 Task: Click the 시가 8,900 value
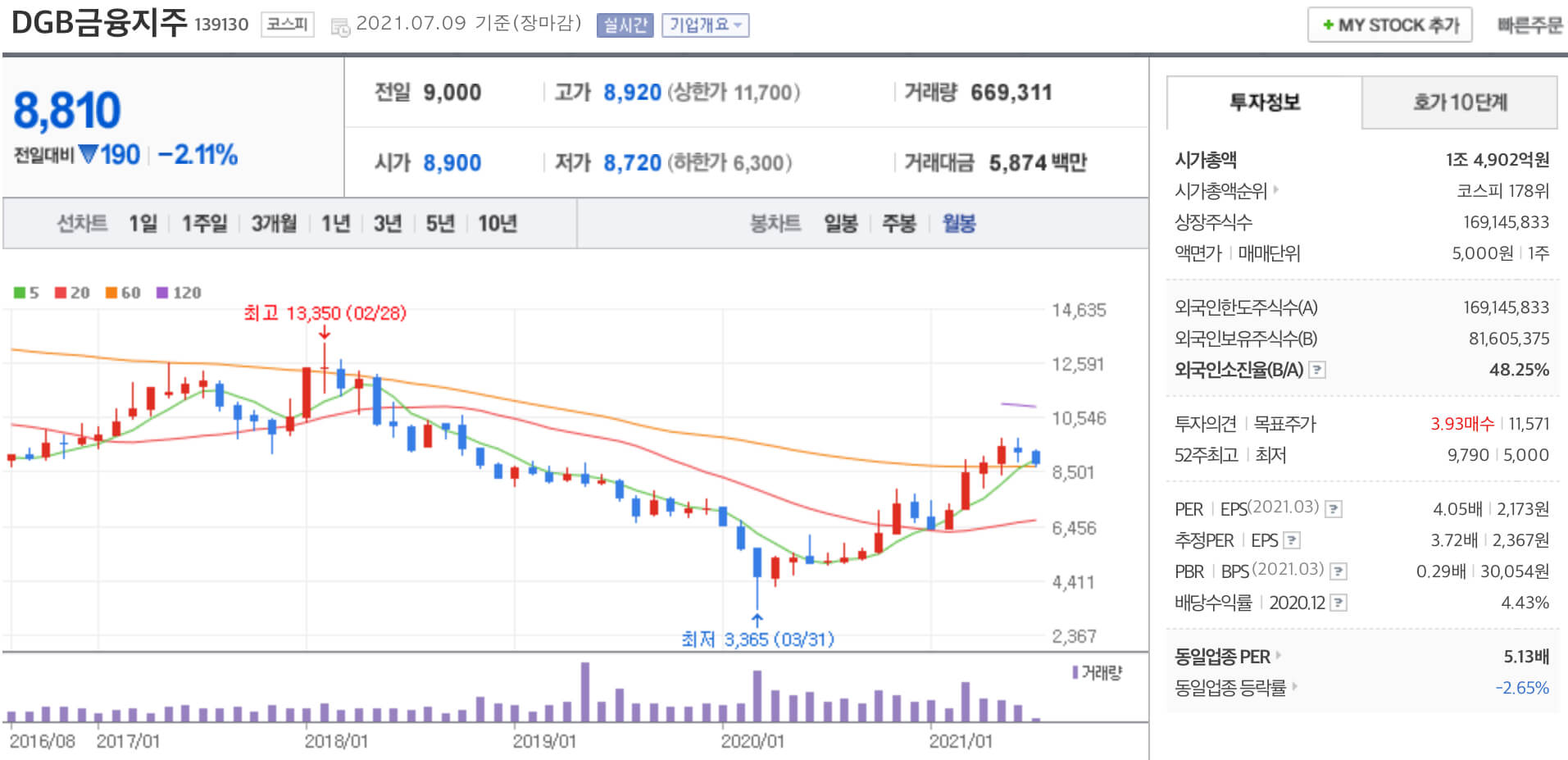click(452, 163)
